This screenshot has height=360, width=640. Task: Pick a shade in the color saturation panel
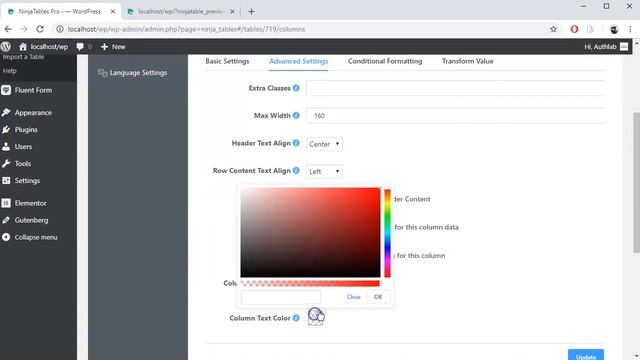[310, 232]
